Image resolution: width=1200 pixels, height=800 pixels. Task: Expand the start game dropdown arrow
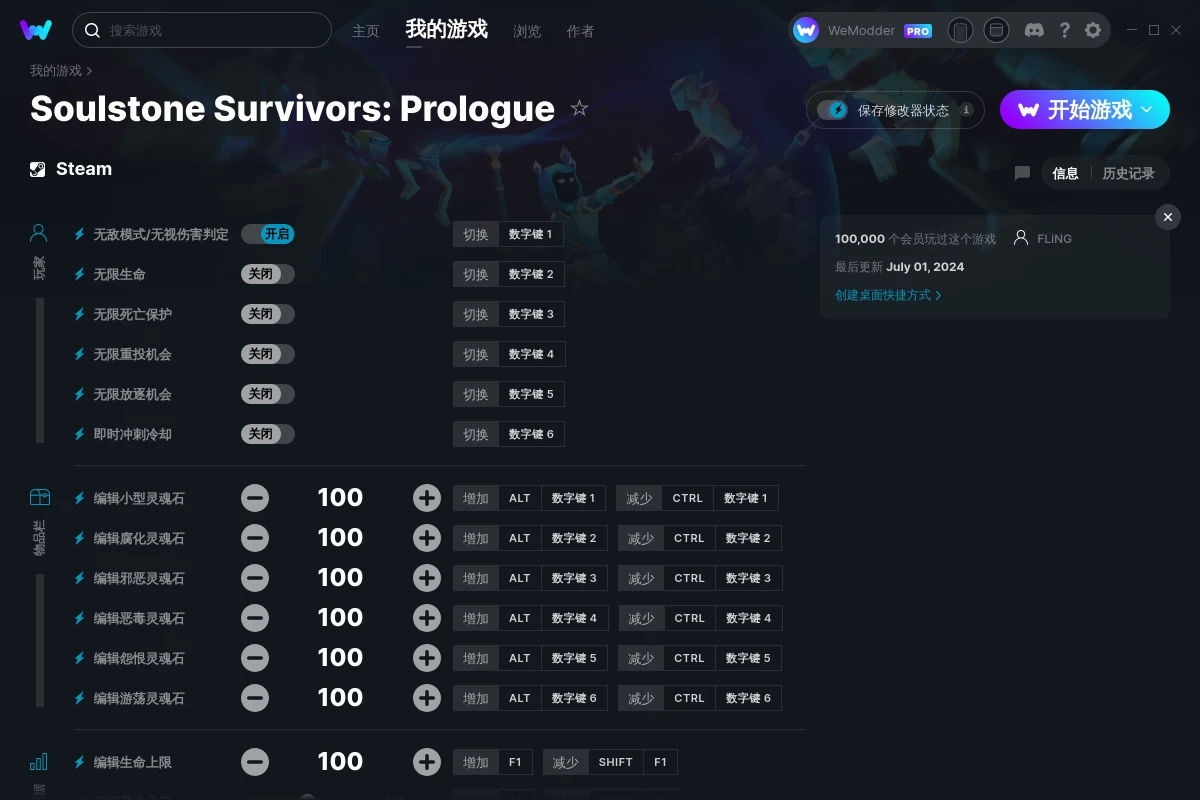pyautogui.click(x=1147, y=109)
